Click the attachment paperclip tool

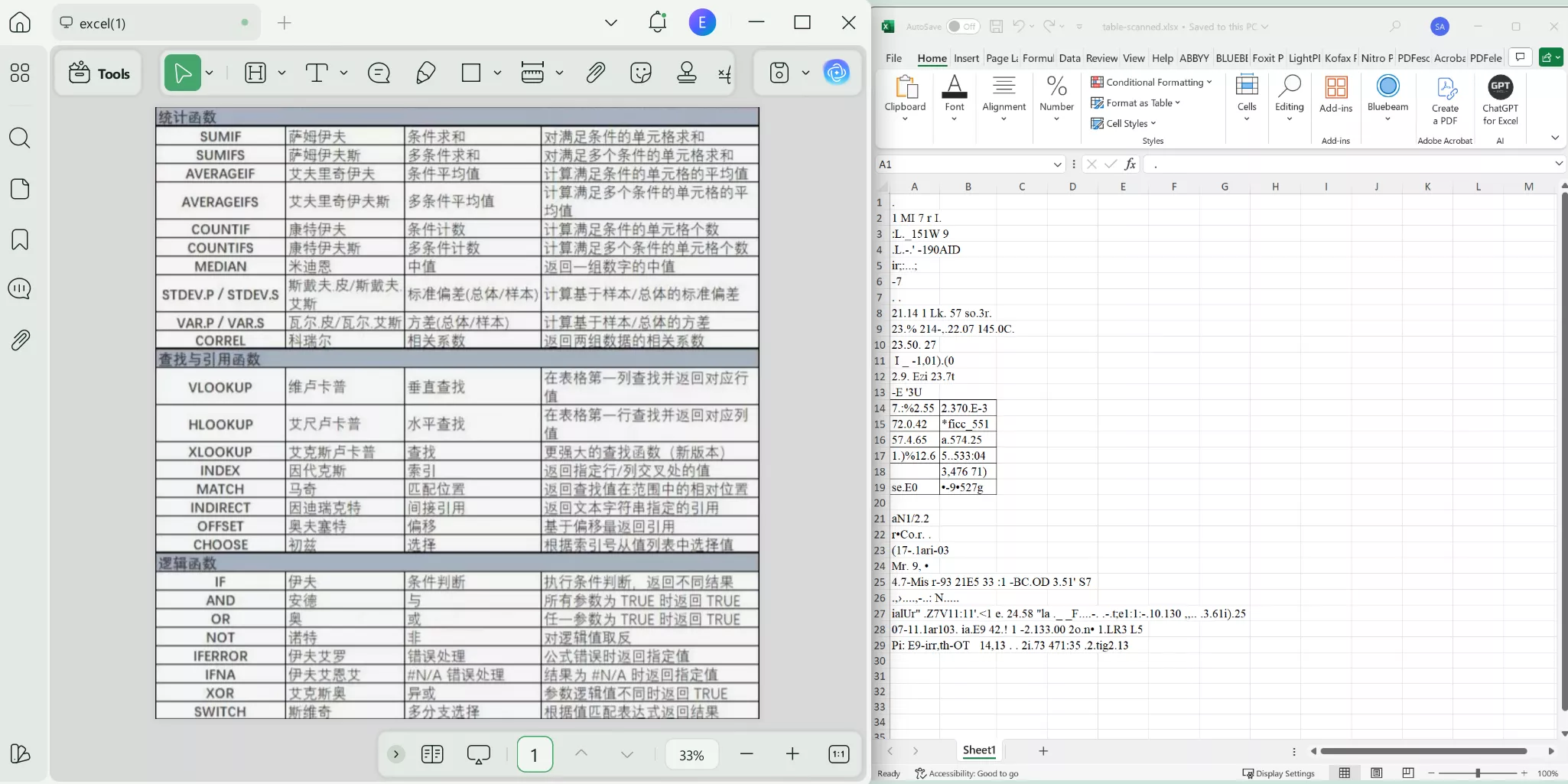pyautogui.click(x=595, y=73)
